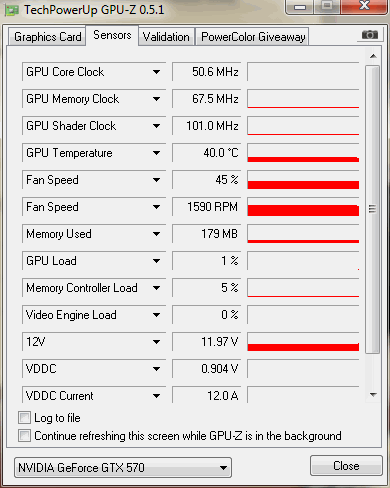Open the VDDC Current dropdown arrow
The height and width of the screenshot is (488, 390).
[156, 396]
